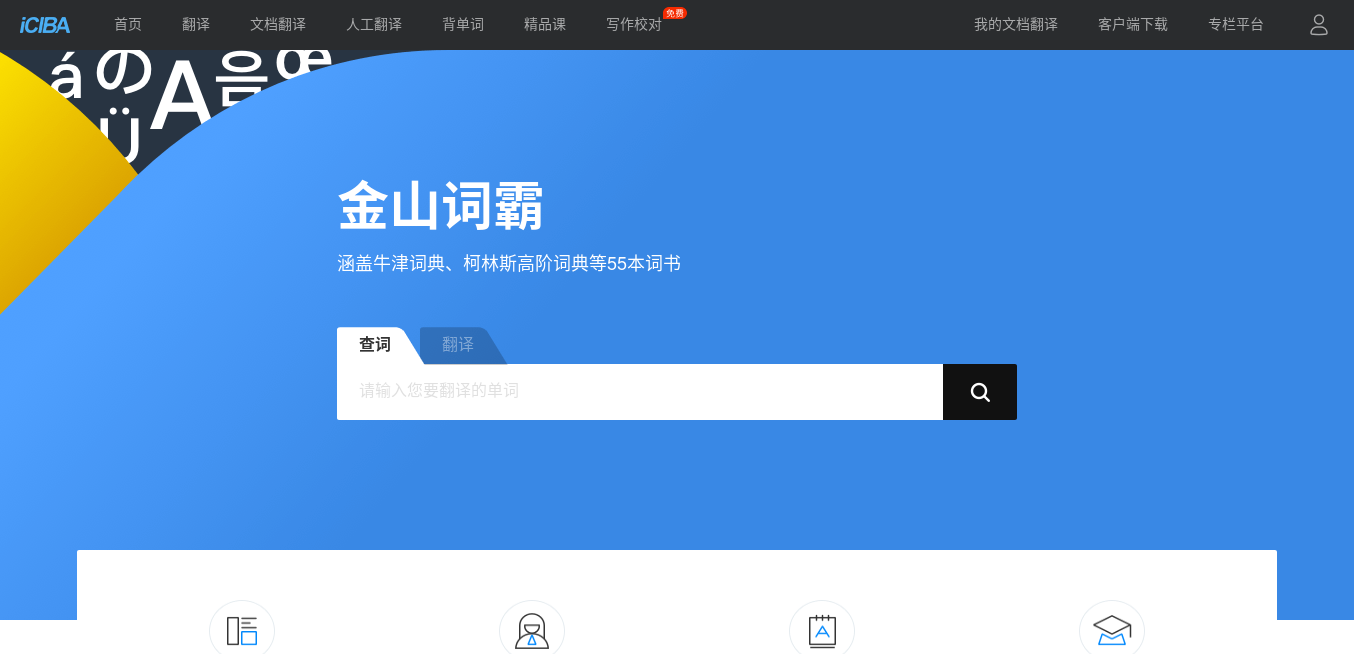Select the 查词 tab

[375, 345]
